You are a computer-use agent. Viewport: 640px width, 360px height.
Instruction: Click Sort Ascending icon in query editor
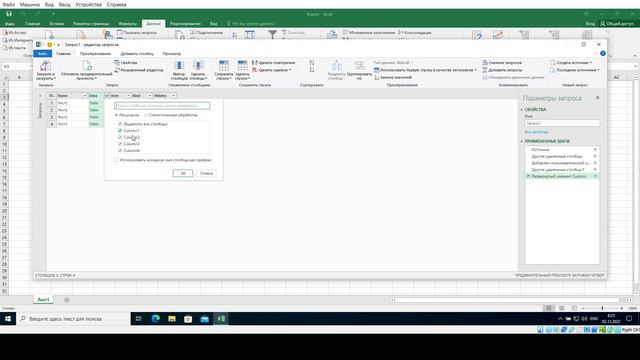[x=312, y=62]
